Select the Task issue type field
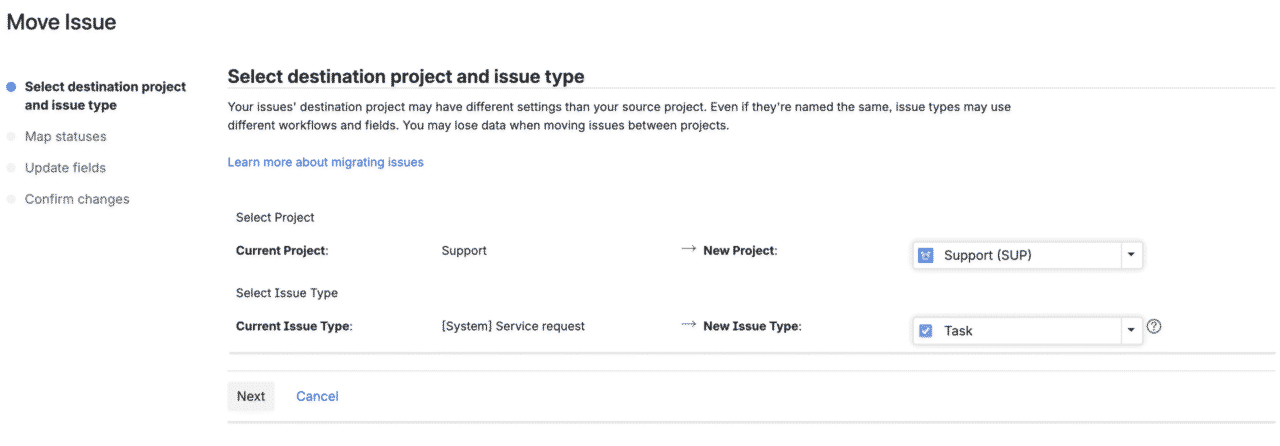Image resolution: width=1280 pixels, height=446 pixels. pyautogui.click(x=1027, y=331)
